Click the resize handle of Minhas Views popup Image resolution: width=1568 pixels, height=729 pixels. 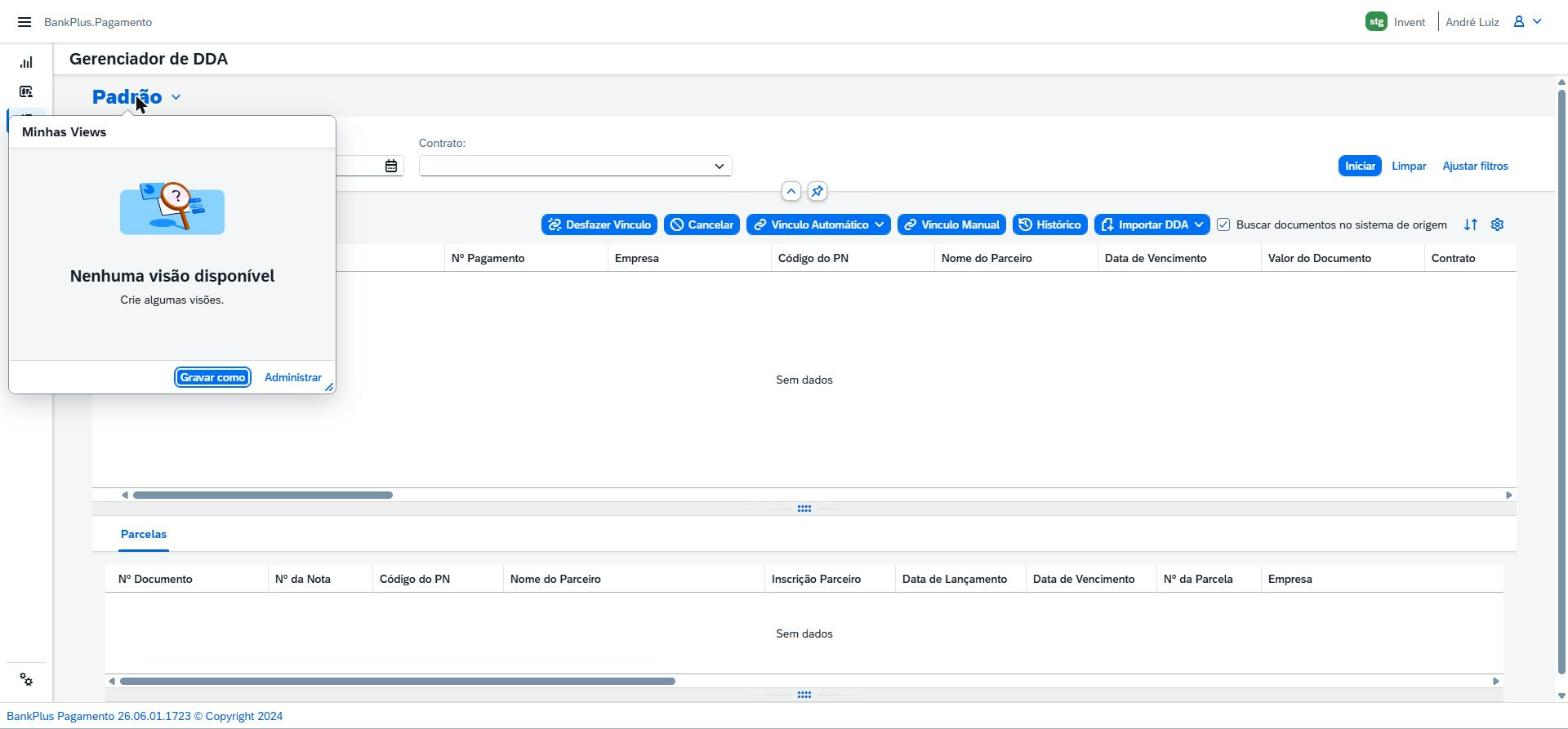point(329,387)
